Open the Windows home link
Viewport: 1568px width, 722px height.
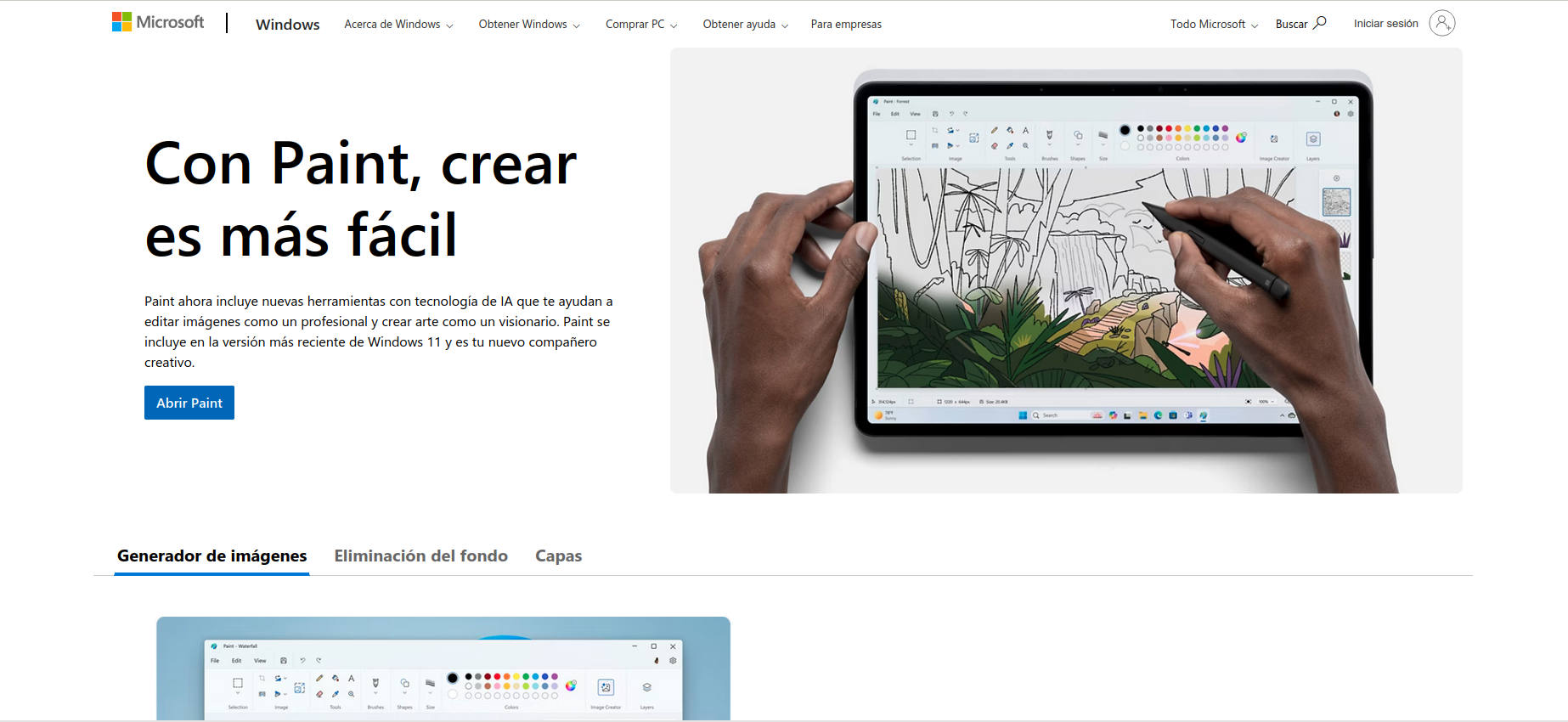point(287,25)
